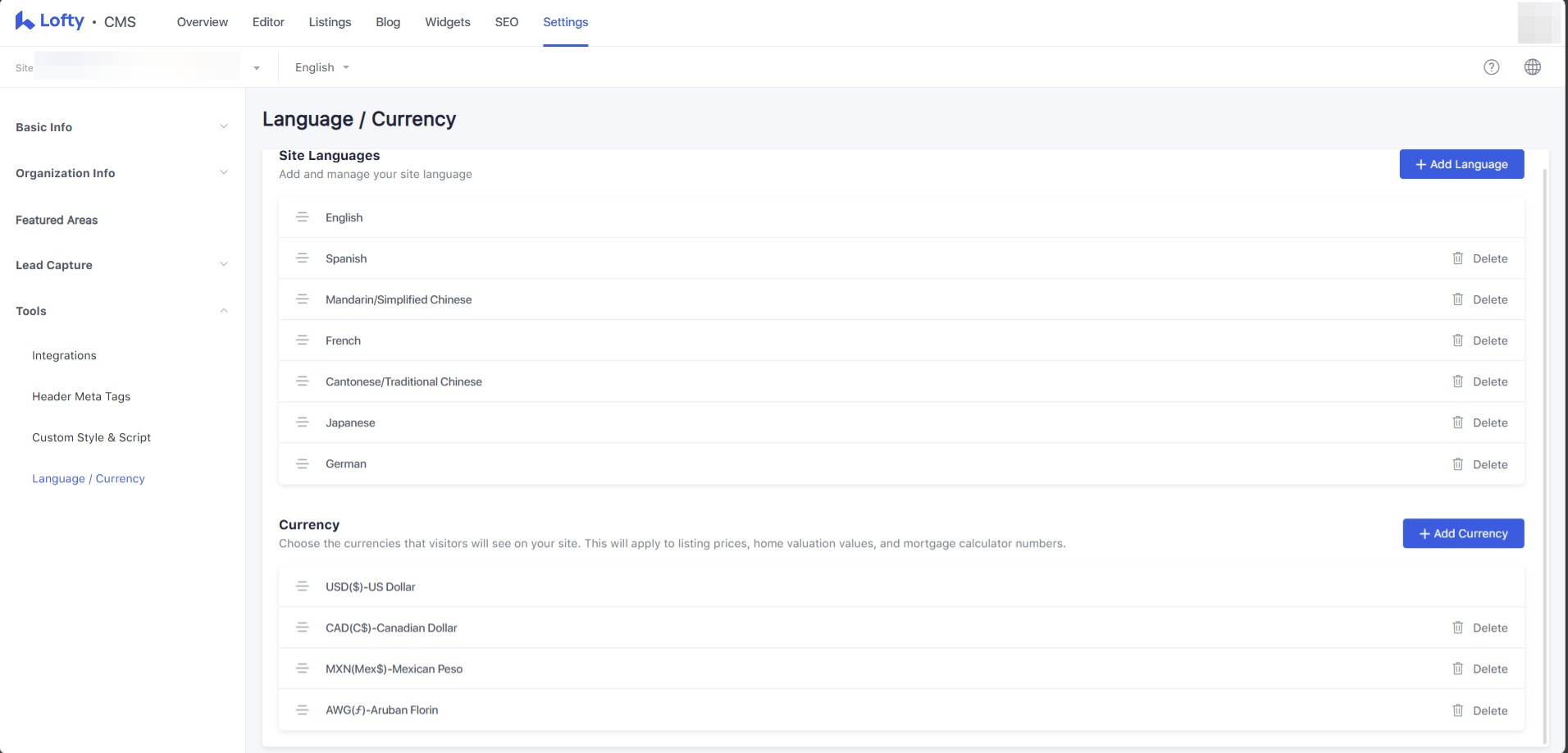The width and height of the screenshot is (1568, 753).
Task: Open the Site selector dropdown
Action: click(x=256, y=68)
